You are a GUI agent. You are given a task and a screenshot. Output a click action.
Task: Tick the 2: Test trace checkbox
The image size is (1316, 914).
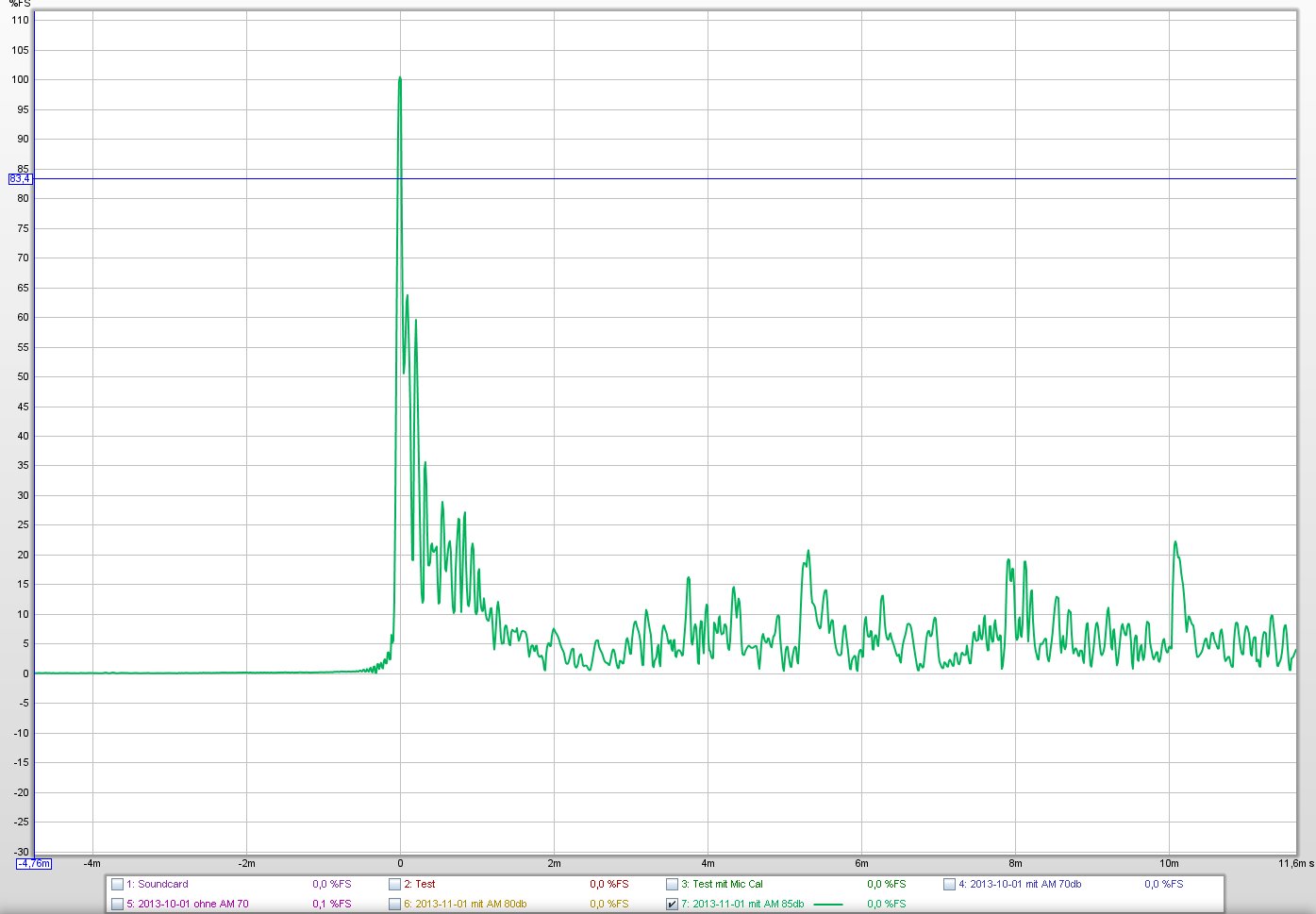[395, 885]
